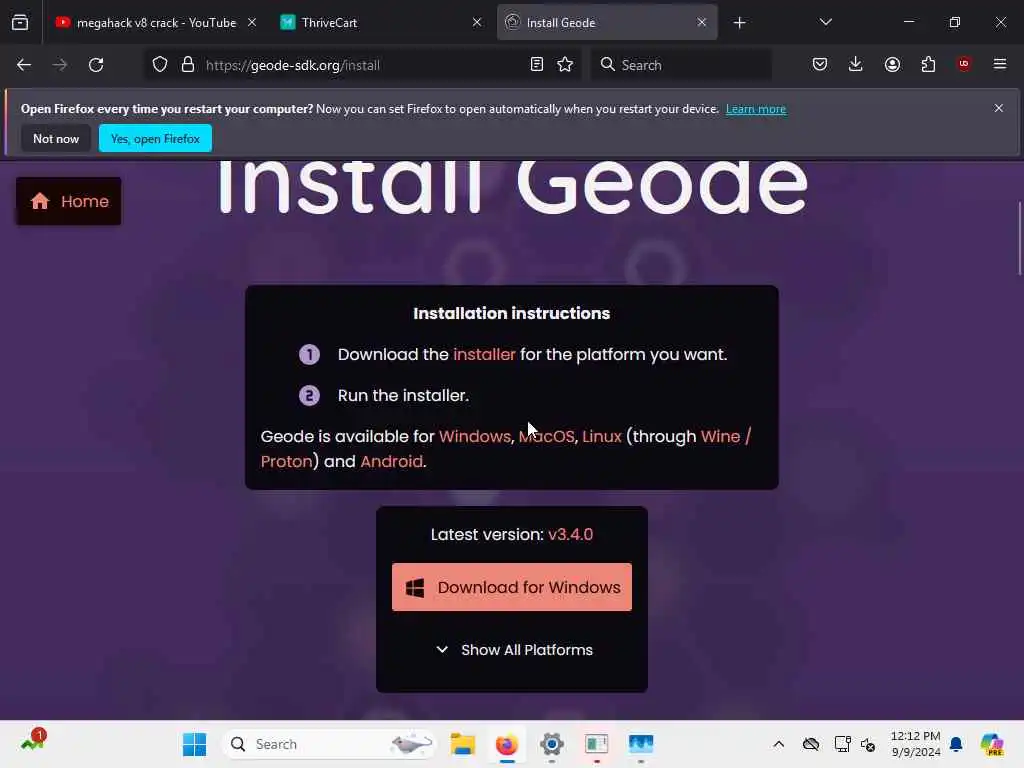Open the Learn more link
This screenshot has height=768, width=1024.
756,109
